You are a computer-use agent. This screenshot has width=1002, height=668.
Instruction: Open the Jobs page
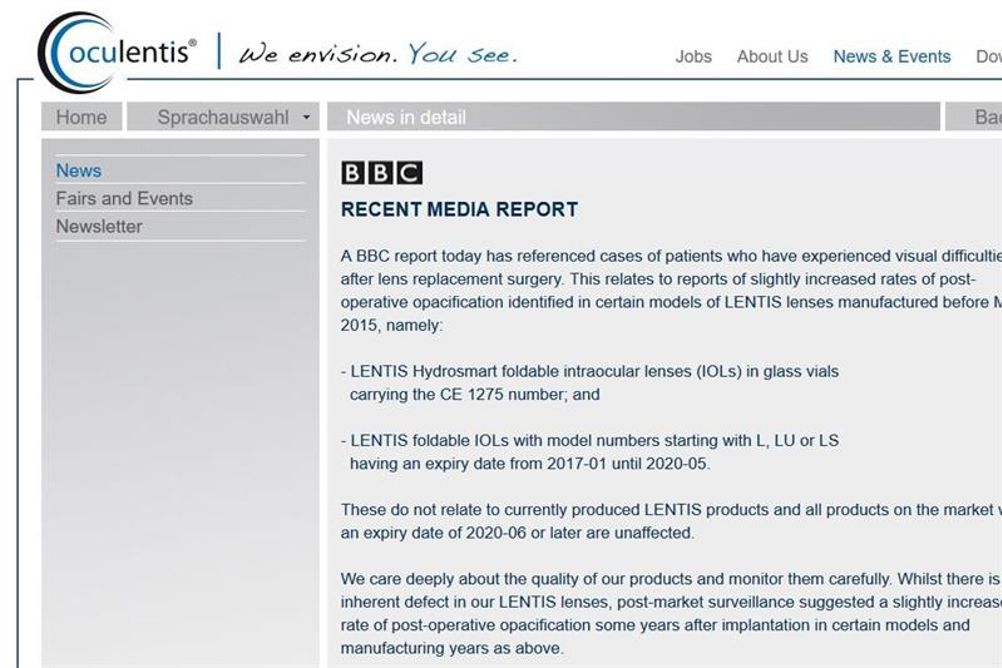693,56
